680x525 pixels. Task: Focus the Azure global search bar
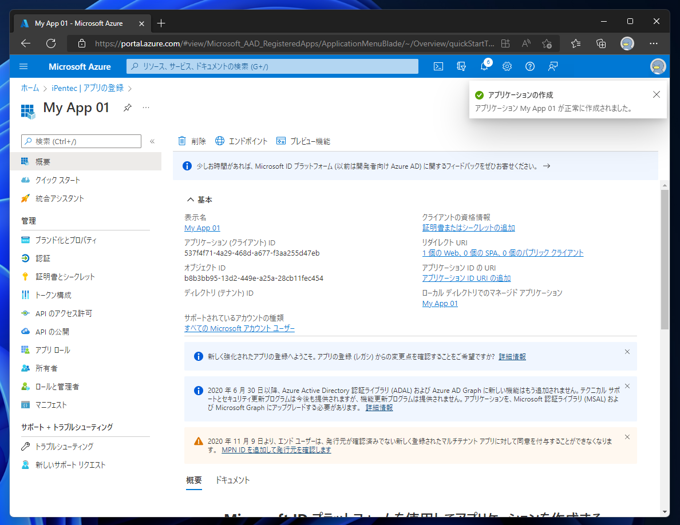[x=272, y=66]
